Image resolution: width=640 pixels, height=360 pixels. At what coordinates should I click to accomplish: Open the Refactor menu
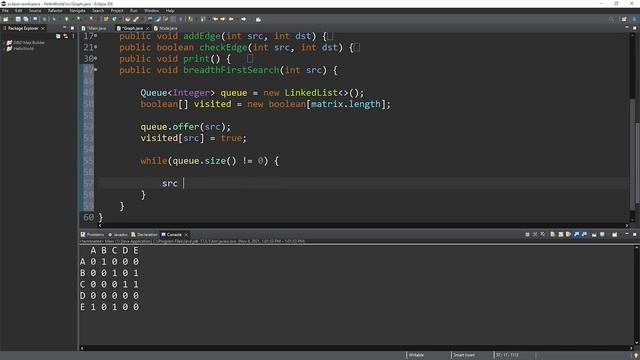pos(55,11)
